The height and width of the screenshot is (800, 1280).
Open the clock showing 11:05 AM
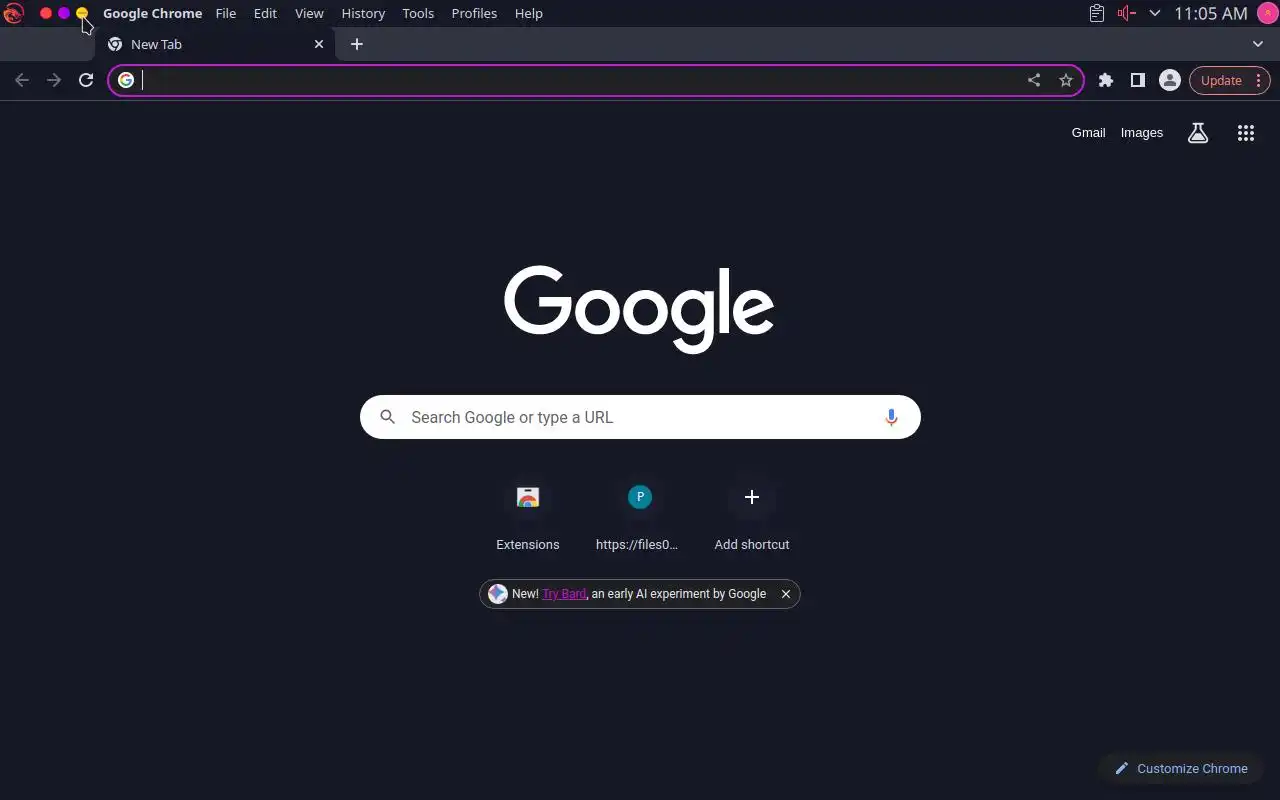[1211, 13]
